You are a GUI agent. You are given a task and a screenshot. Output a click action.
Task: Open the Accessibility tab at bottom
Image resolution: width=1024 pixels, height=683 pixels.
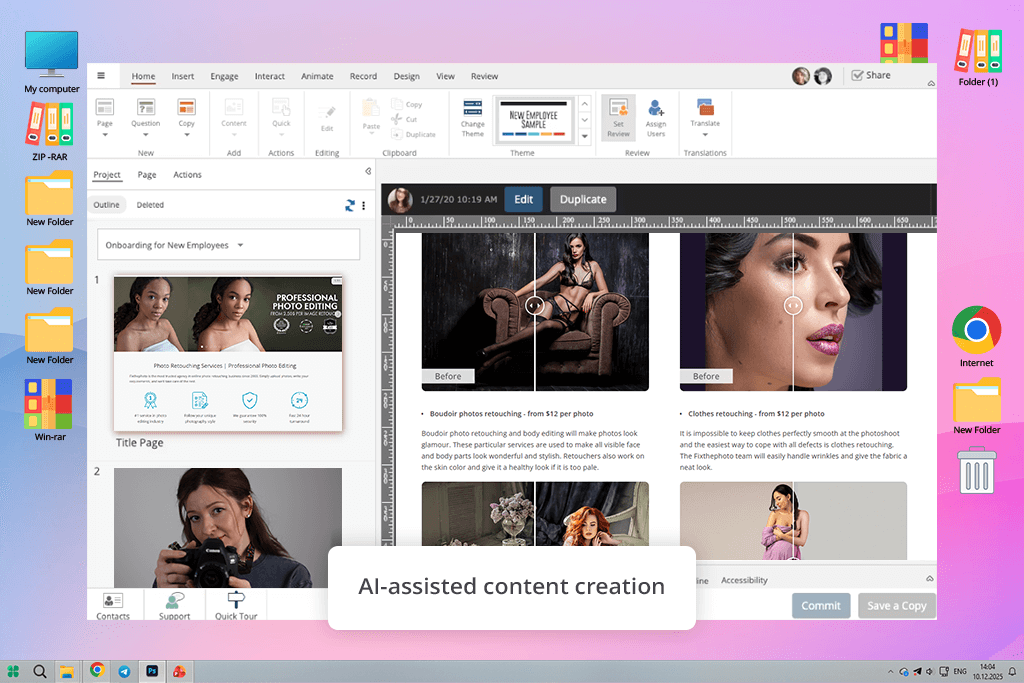[744, 580]
